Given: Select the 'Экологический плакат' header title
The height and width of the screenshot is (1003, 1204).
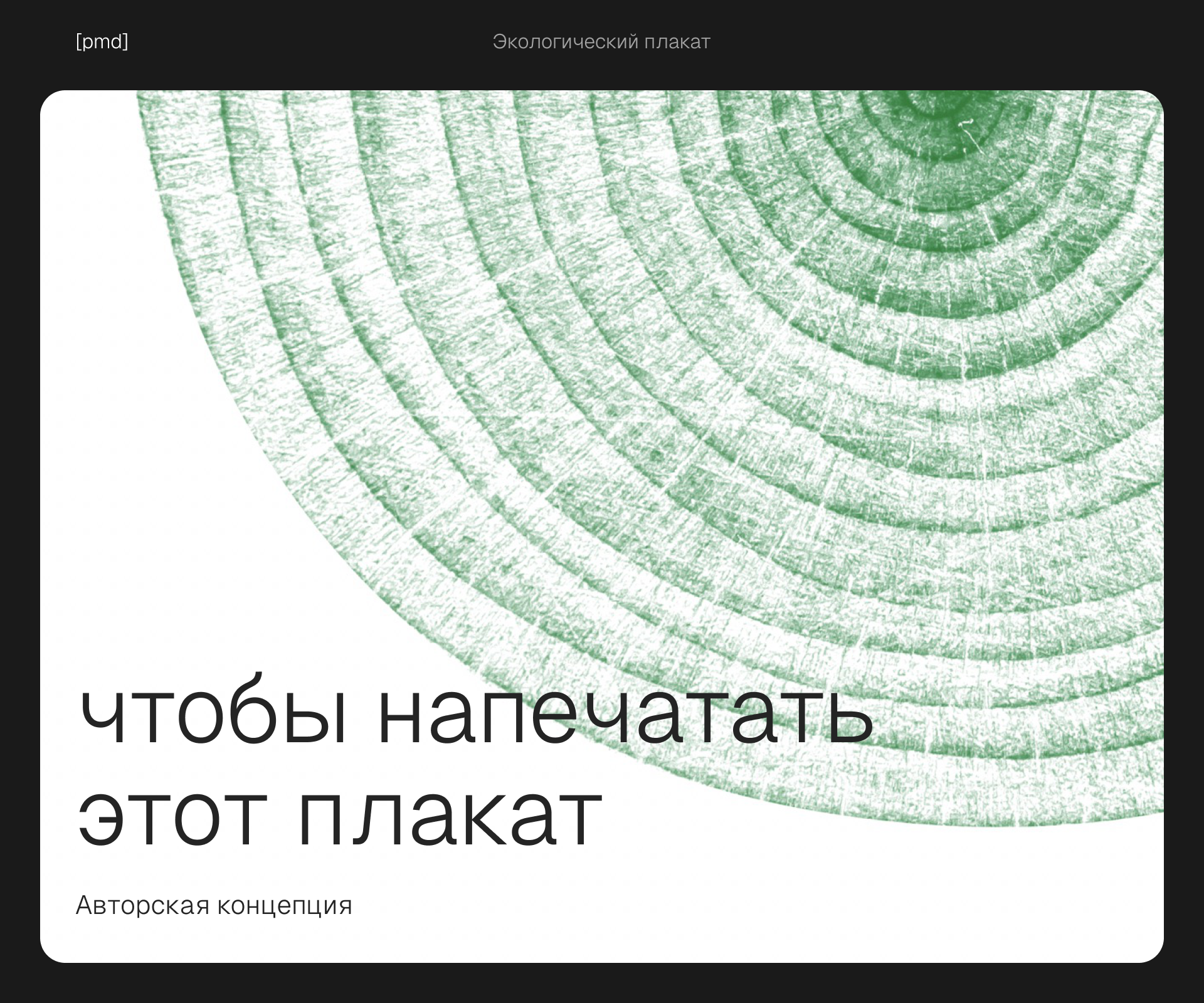Looking at the screenshot, I should click(x=601, y=42).
